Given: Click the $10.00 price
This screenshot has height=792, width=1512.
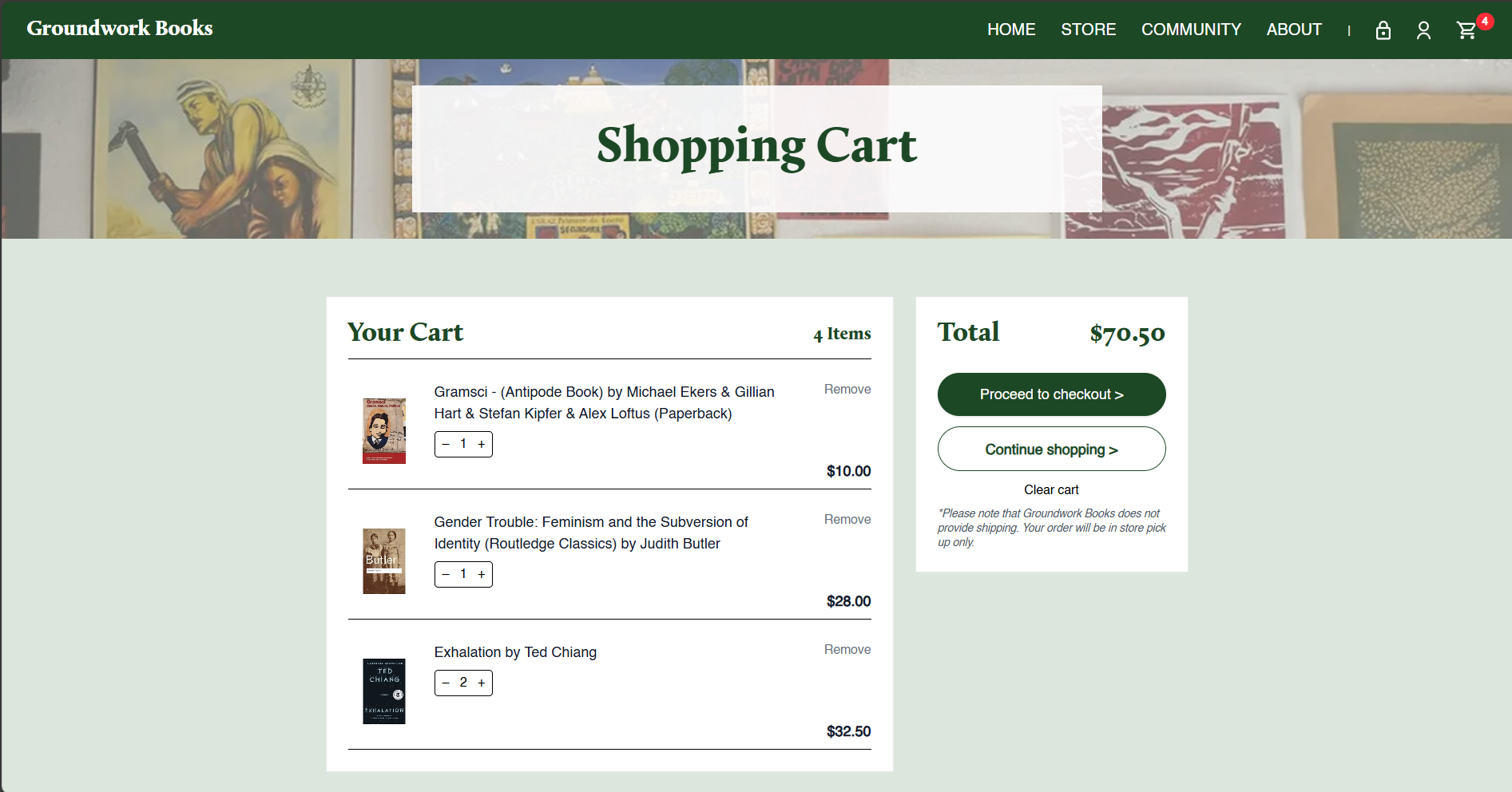Looking at the screenshot, I should [x=848, y=471].
